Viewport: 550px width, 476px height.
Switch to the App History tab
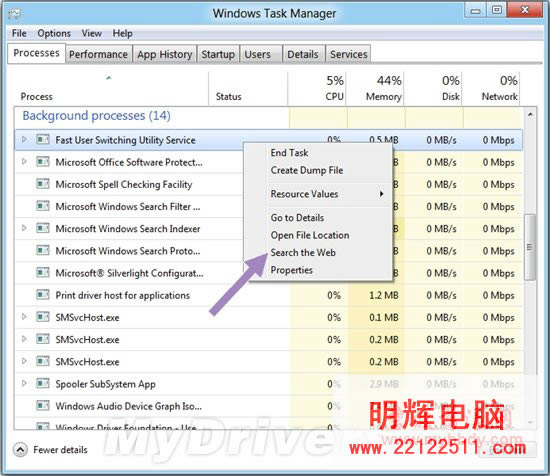(165, 54)
